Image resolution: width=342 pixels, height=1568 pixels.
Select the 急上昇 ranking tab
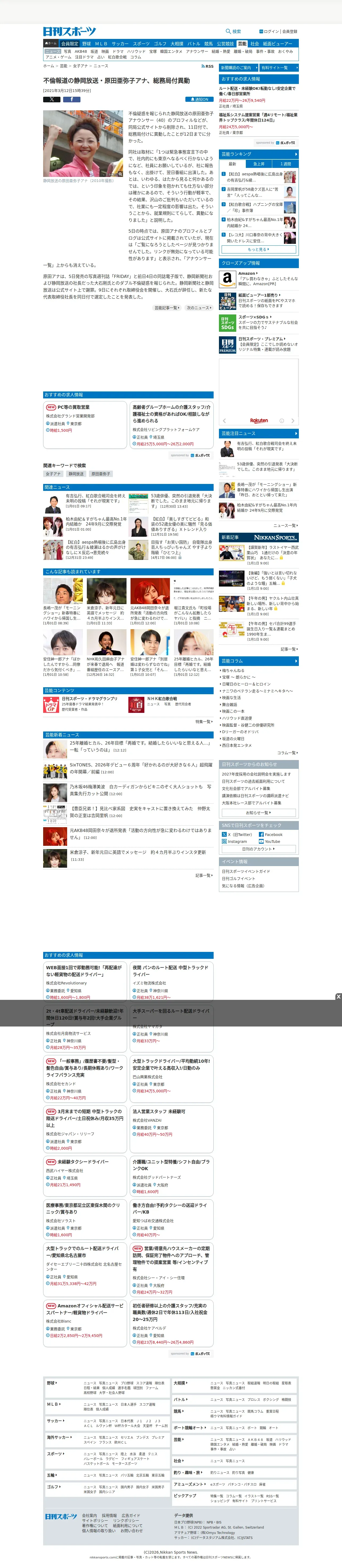click(x=259, y=164)
